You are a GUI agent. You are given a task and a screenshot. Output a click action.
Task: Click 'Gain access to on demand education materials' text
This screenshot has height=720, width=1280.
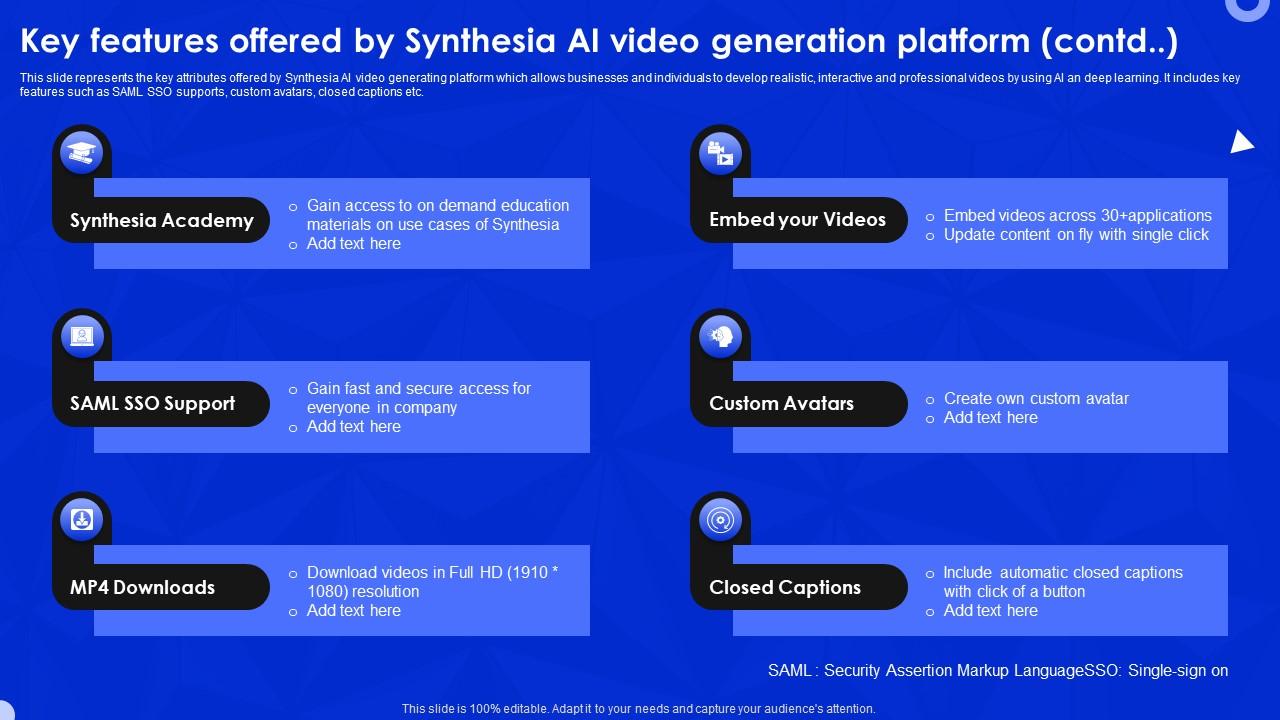click(x=438, y=215)
